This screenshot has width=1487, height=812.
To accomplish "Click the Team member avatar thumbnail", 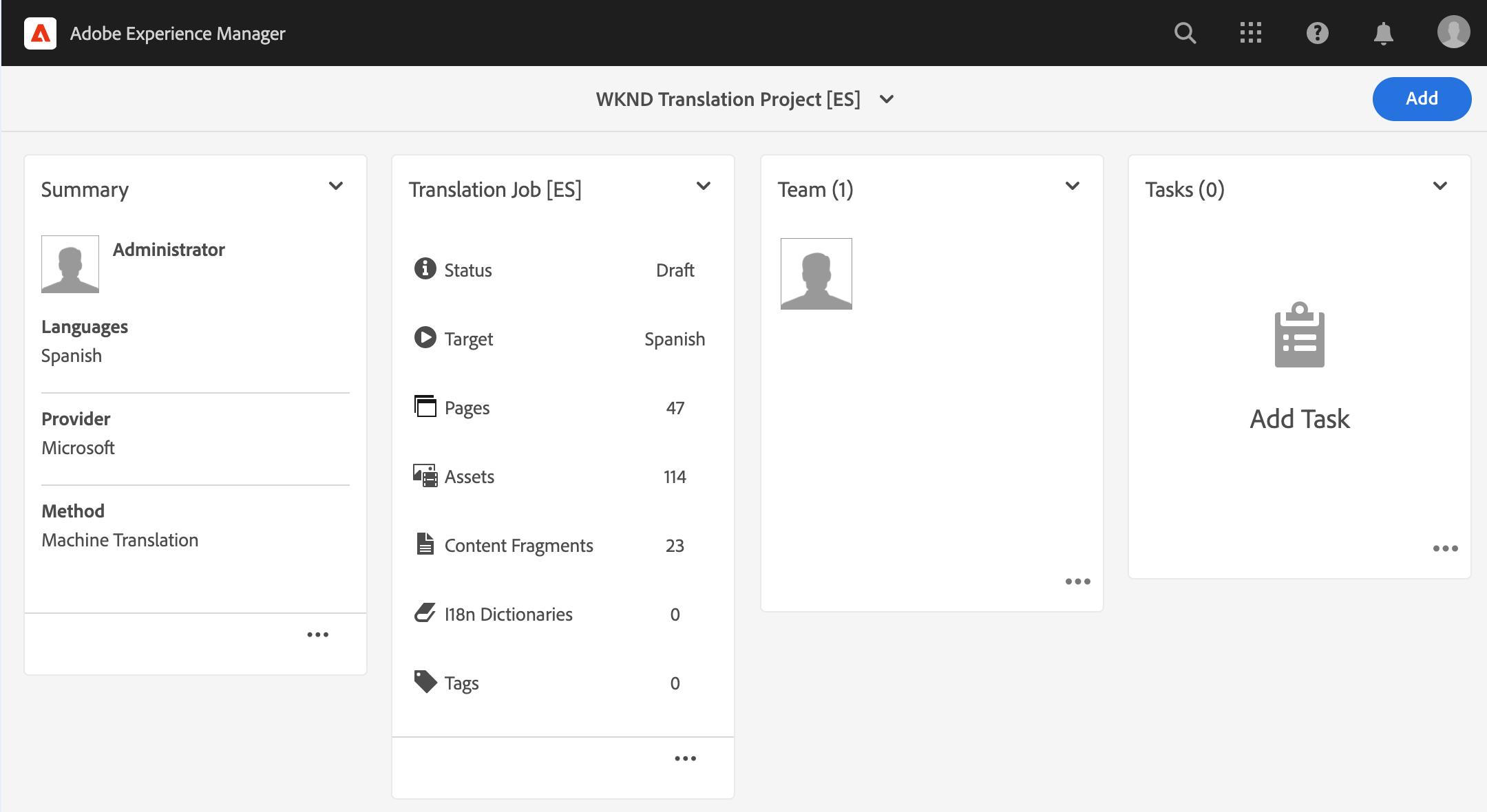I will 816,274.
